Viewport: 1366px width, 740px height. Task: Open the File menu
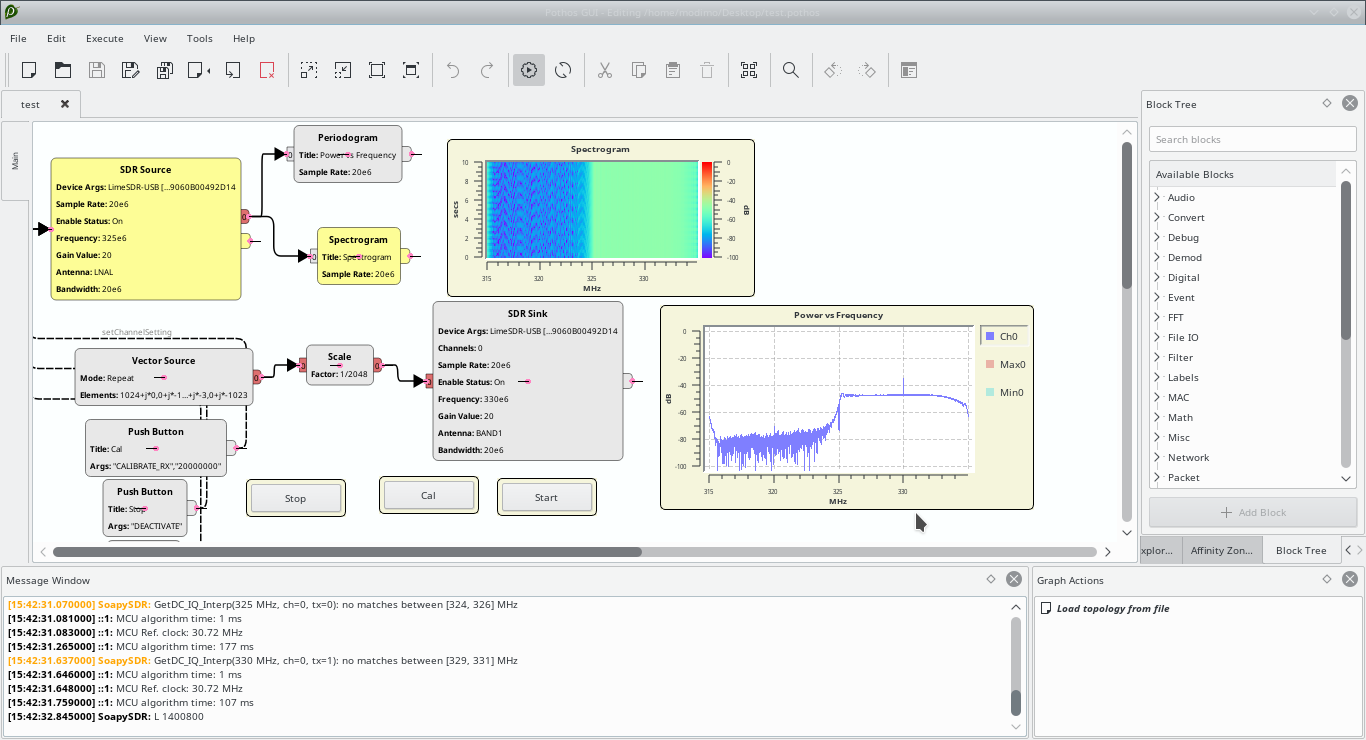point(18,38)
